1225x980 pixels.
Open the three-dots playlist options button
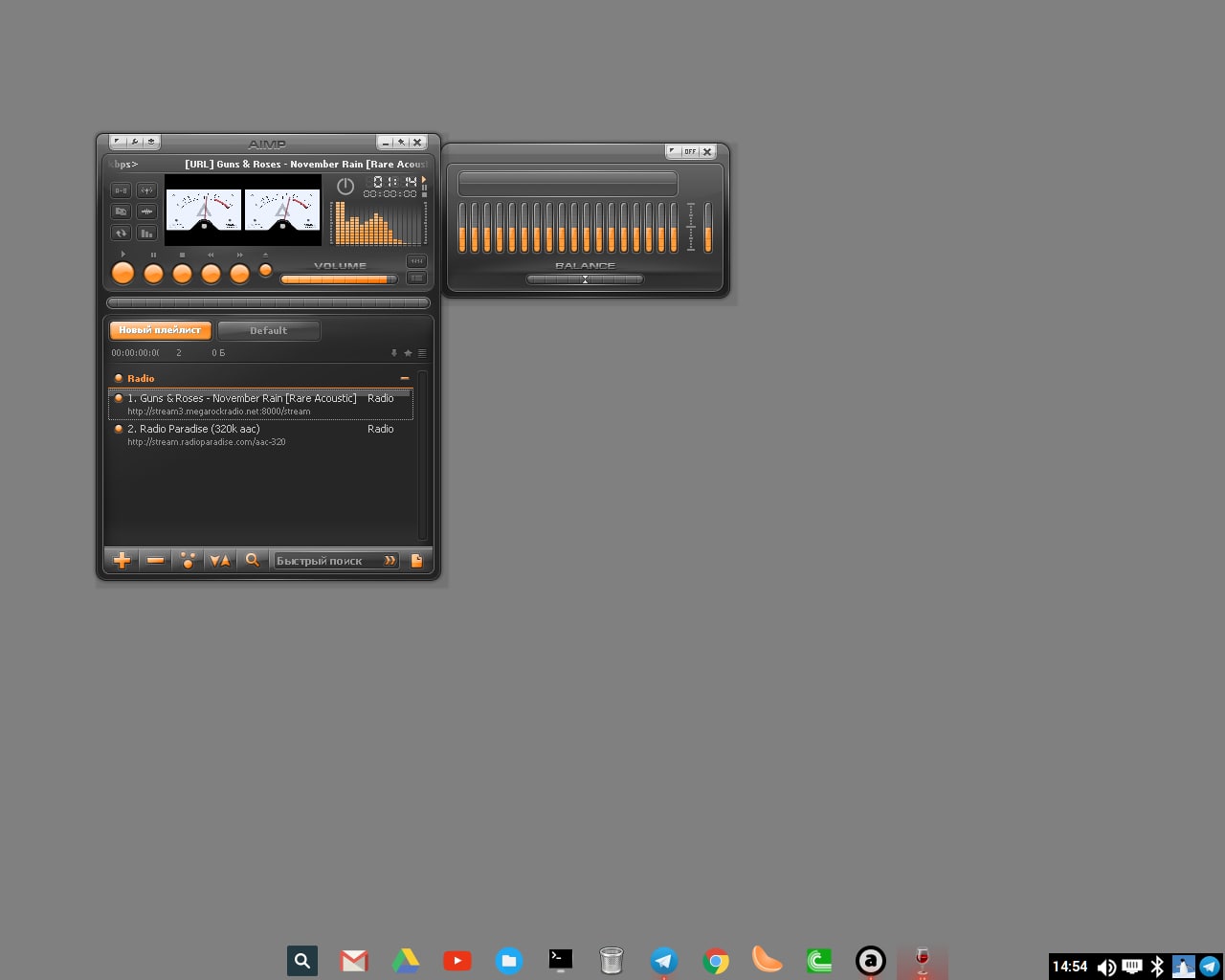click(x=188, y=561)
